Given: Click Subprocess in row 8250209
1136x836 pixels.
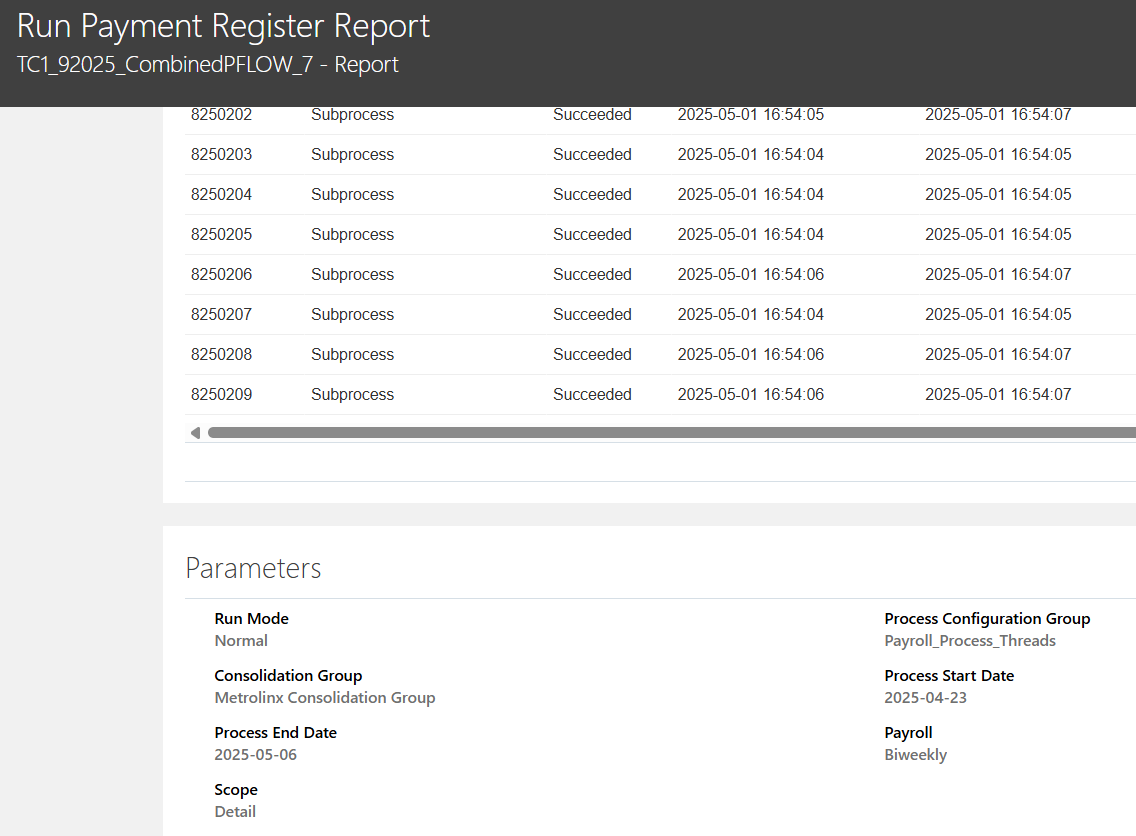Looking at the screenshot, I should tap(353, 393).
